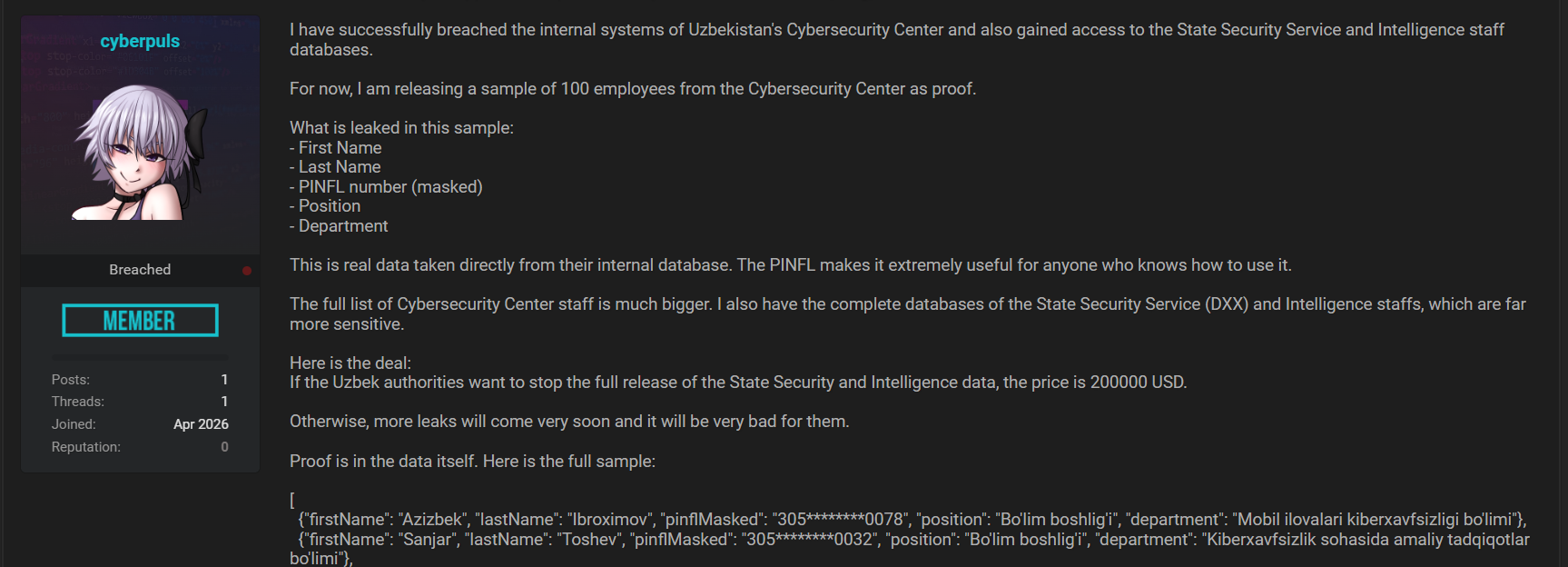
Task: Click the Apr 2026 join date
Action: [x=201, y=424]
